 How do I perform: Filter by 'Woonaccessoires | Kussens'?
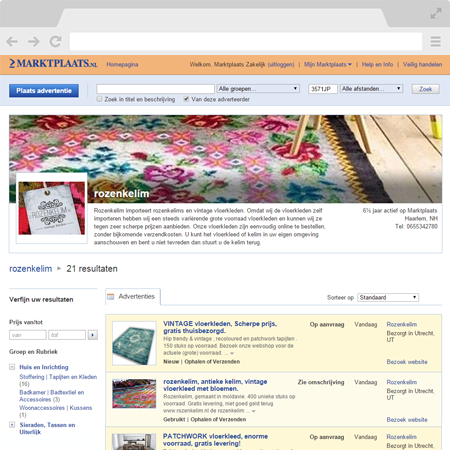[56, 408]
